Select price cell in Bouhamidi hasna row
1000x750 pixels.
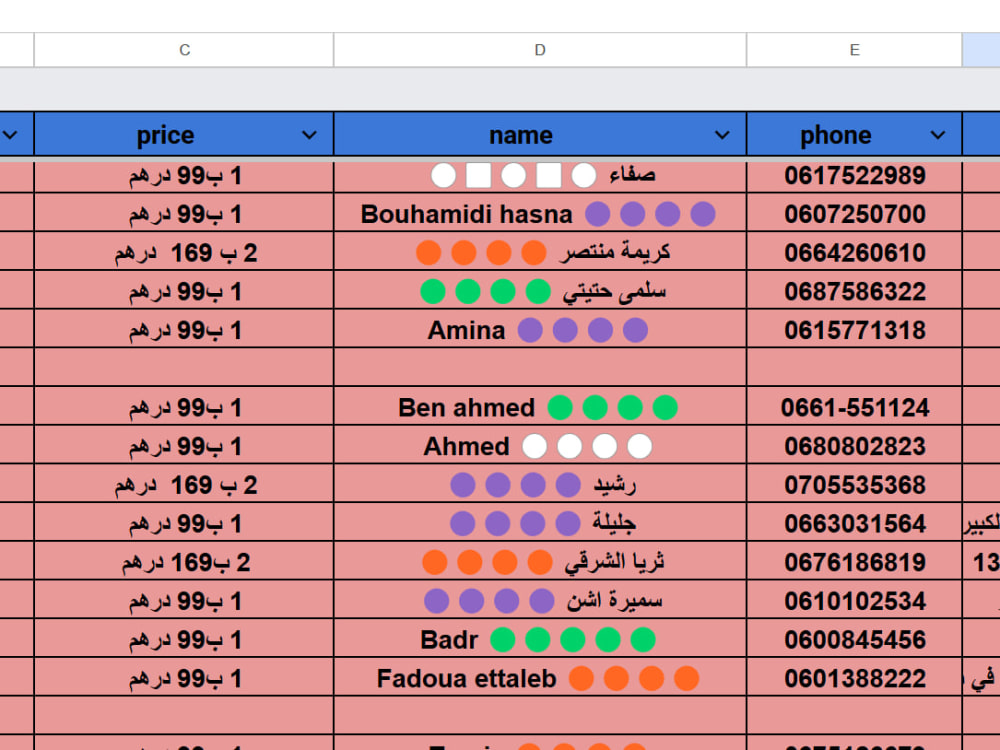184,214
